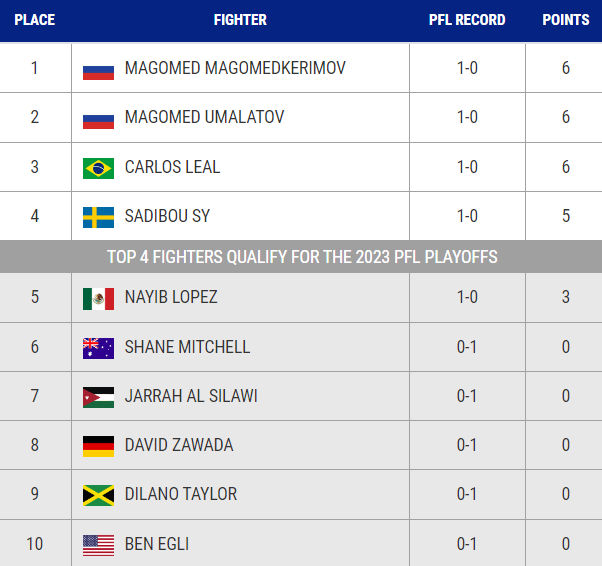602x566 pixels.
Task: Click the Jamaican flag beside Dilano Taylor
Action: point(98,495)
